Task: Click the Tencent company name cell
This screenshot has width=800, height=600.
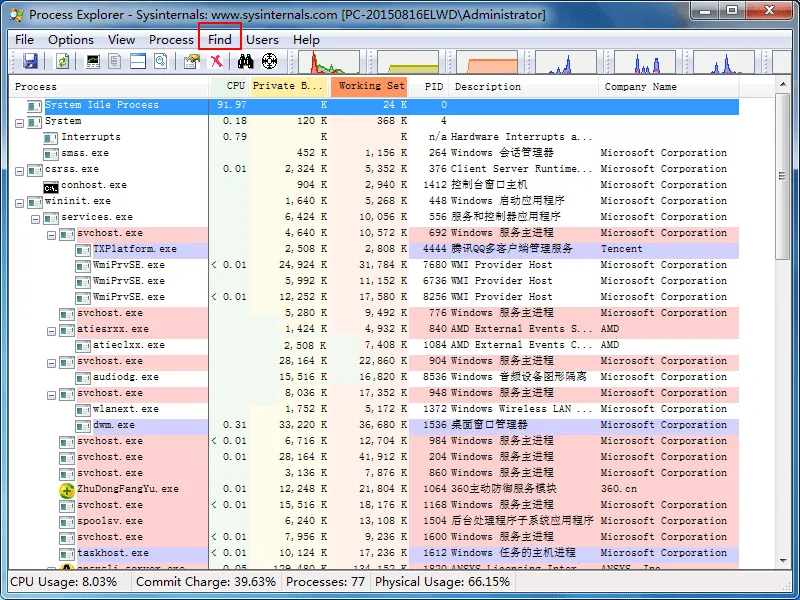Action: coord(621,249)
